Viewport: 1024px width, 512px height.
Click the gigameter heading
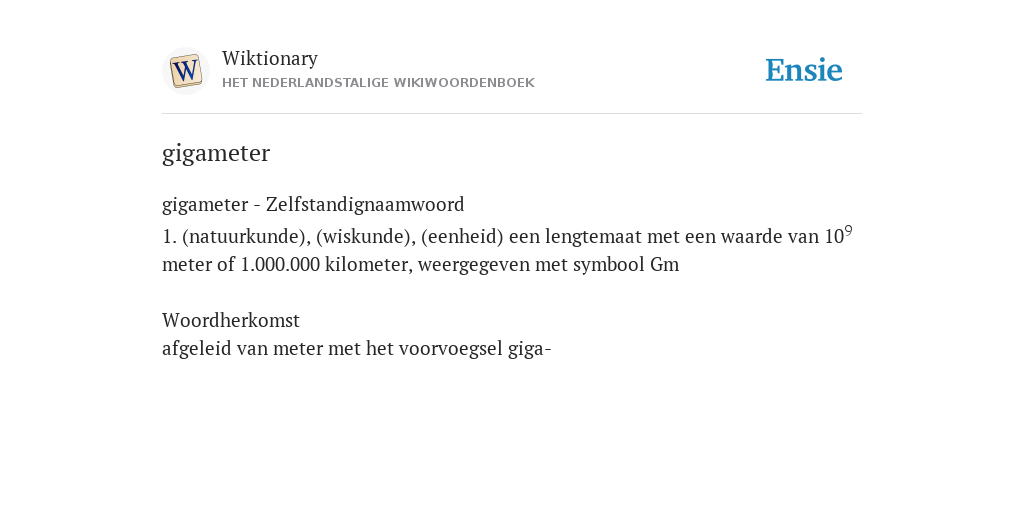tap(216, 153)
